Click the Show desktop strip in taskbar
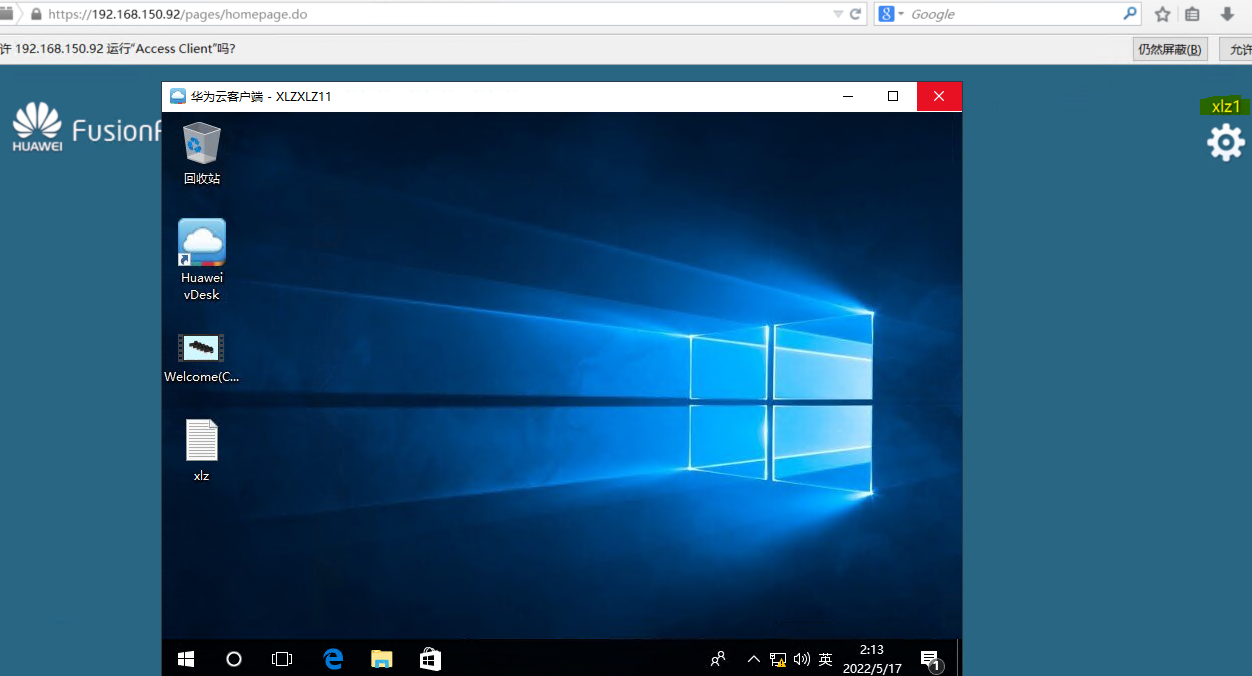Image resolution: width=1252 pixels, height=676 pixels. point(959,659)
